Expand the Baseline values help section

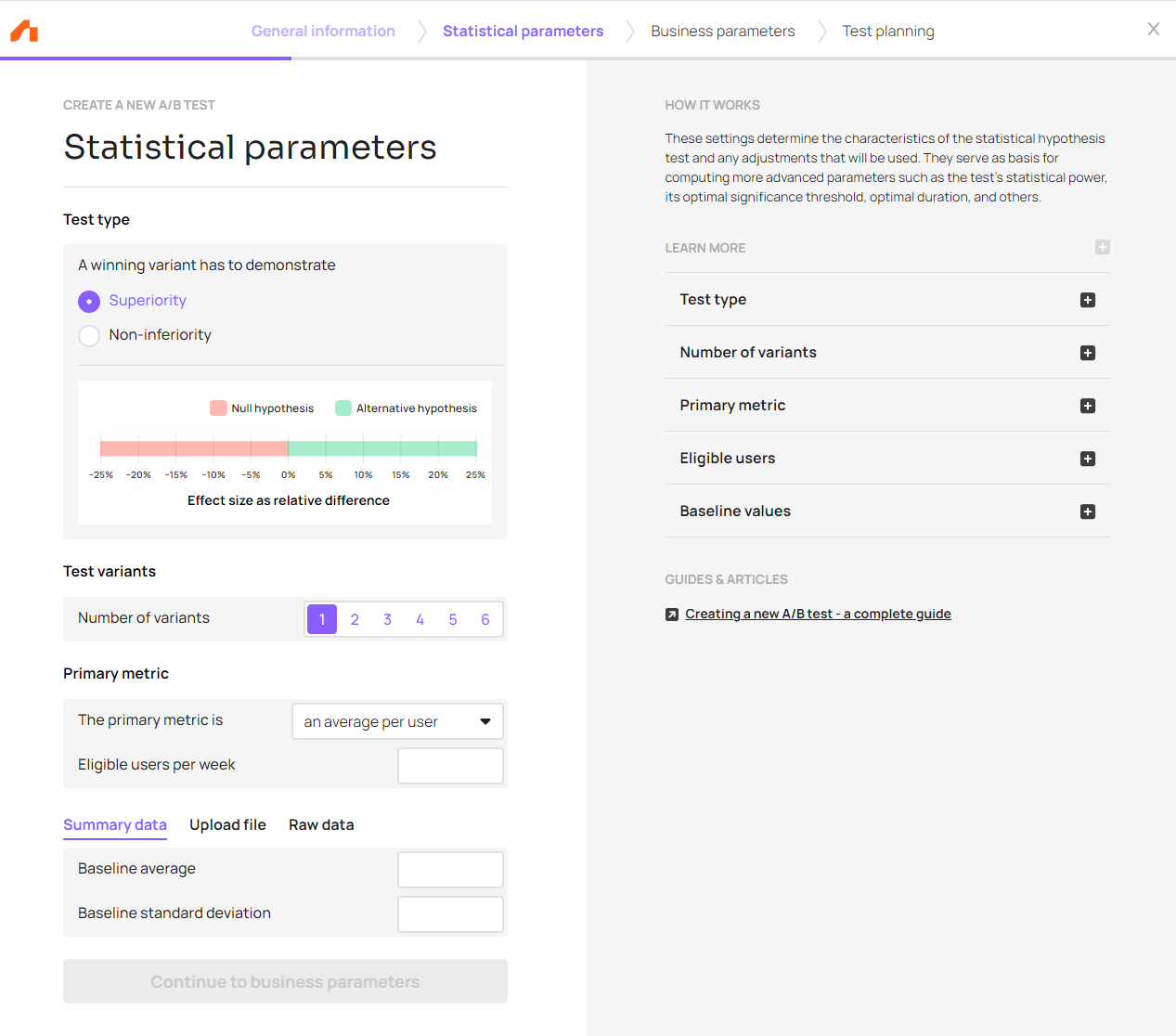[735, 512]
